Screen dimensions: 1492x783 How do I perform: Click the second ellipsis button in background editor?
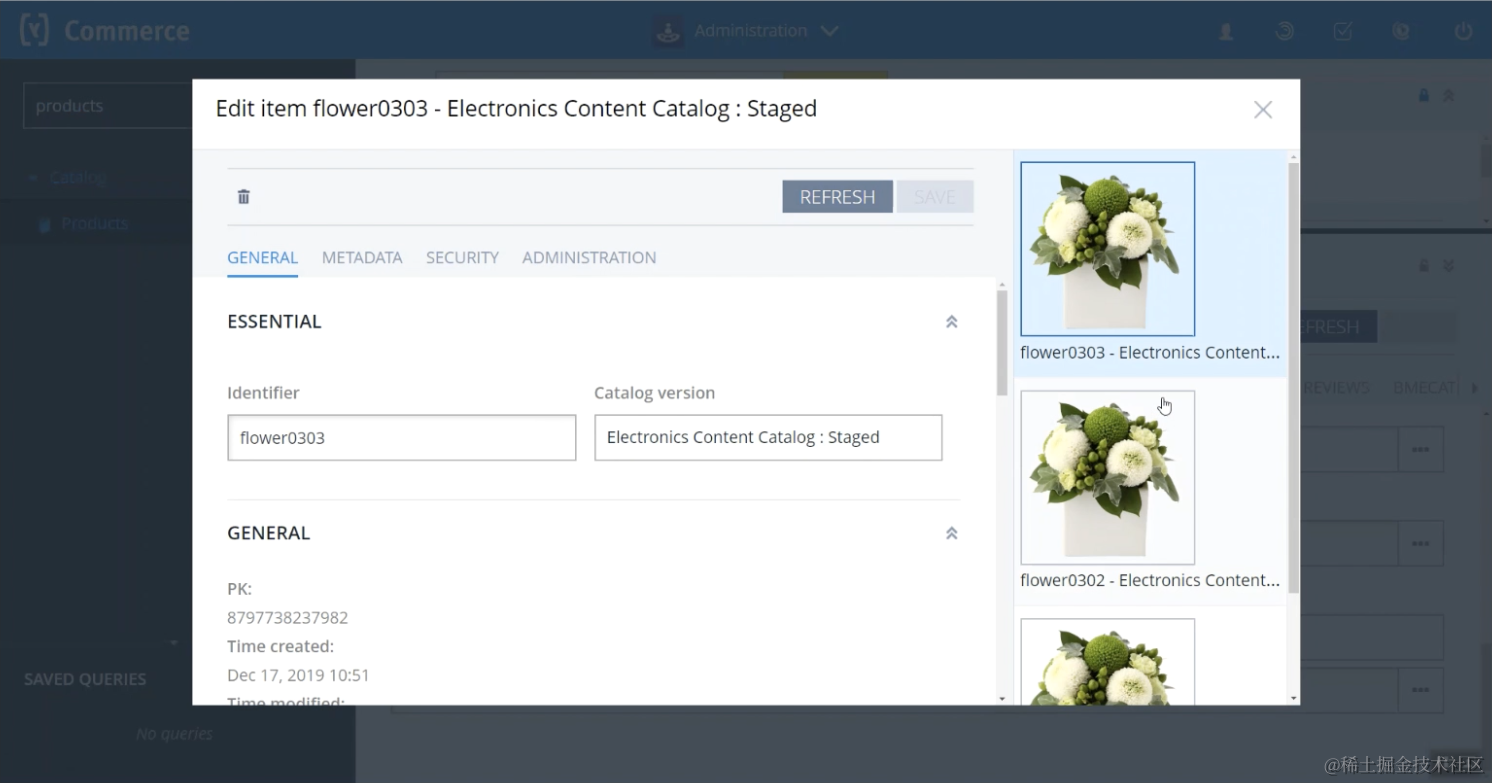tap(1420, 543)
